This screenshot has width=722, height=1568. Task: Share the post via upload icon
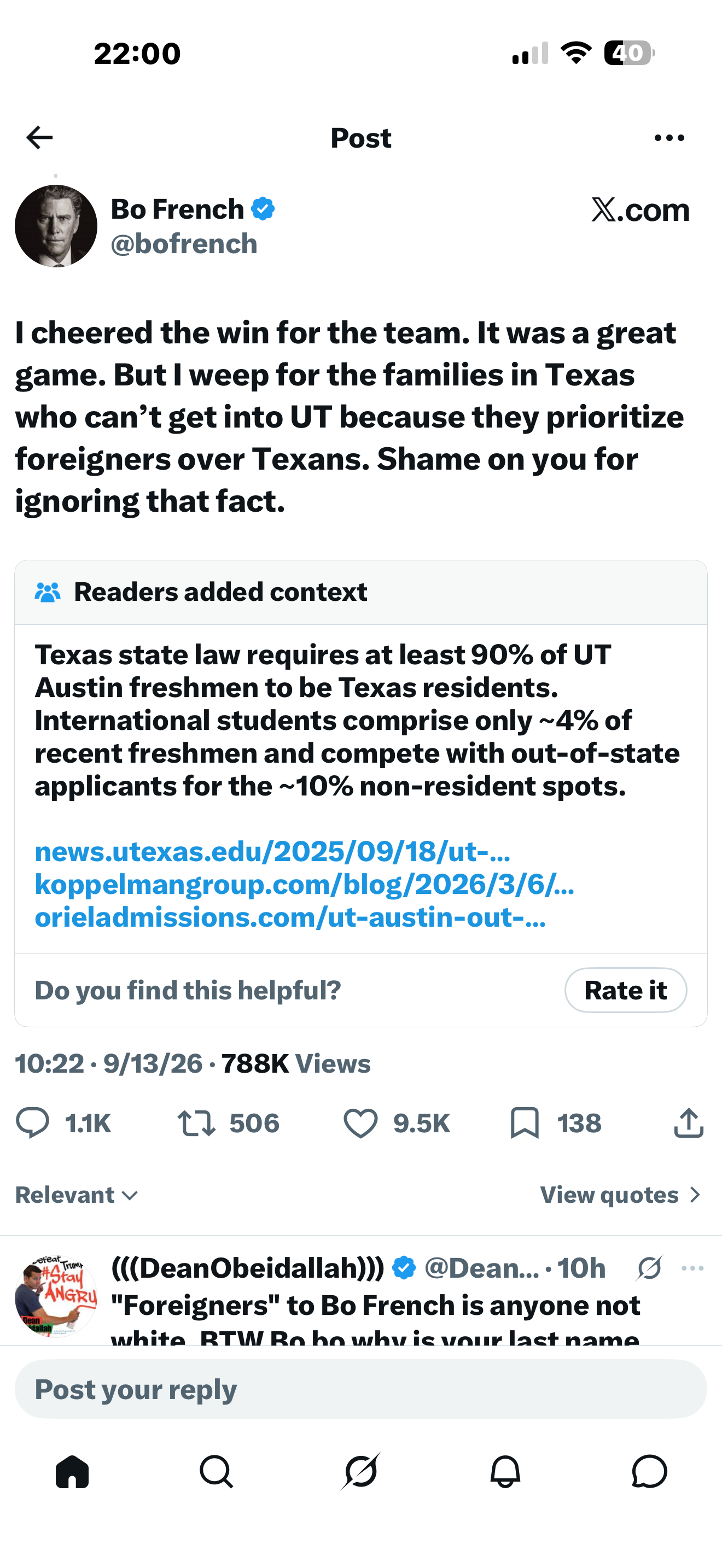pyautogui.click(x=689, y=1122)
